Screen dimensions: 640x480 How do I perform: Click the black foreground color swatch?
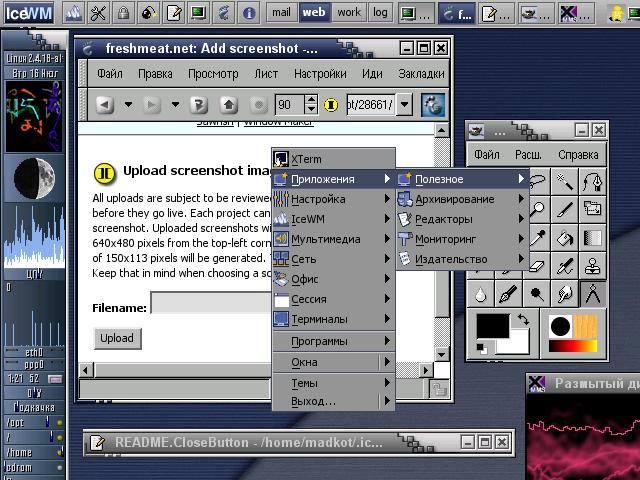pyautogui.click(x=493, y=325)
